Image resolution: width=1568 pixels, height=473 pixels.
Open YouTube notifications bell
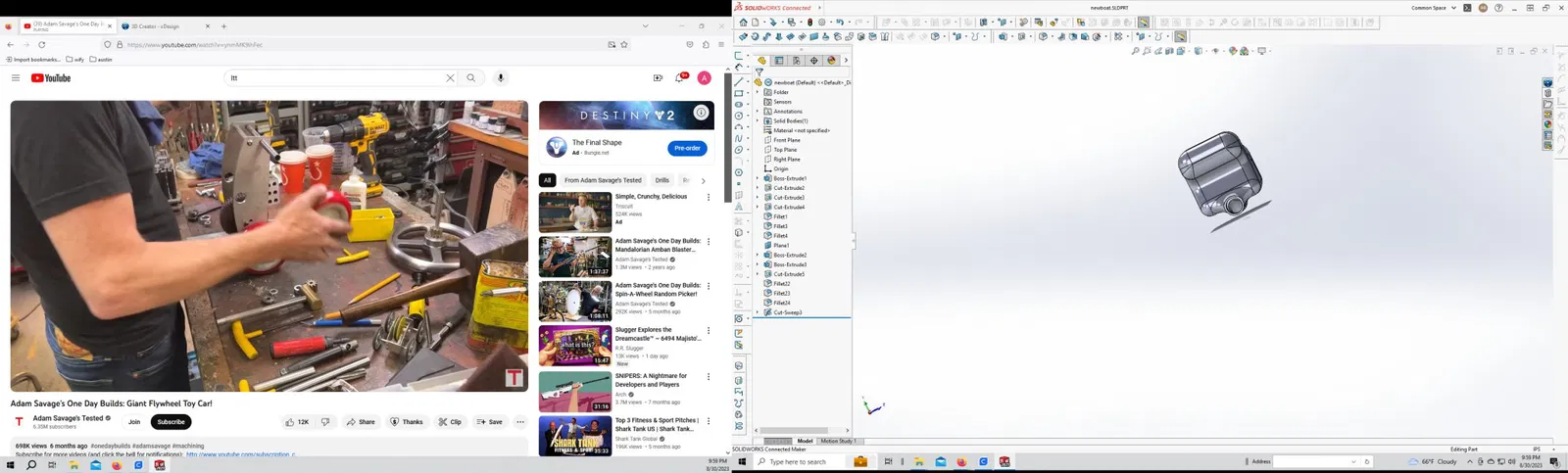679,78
